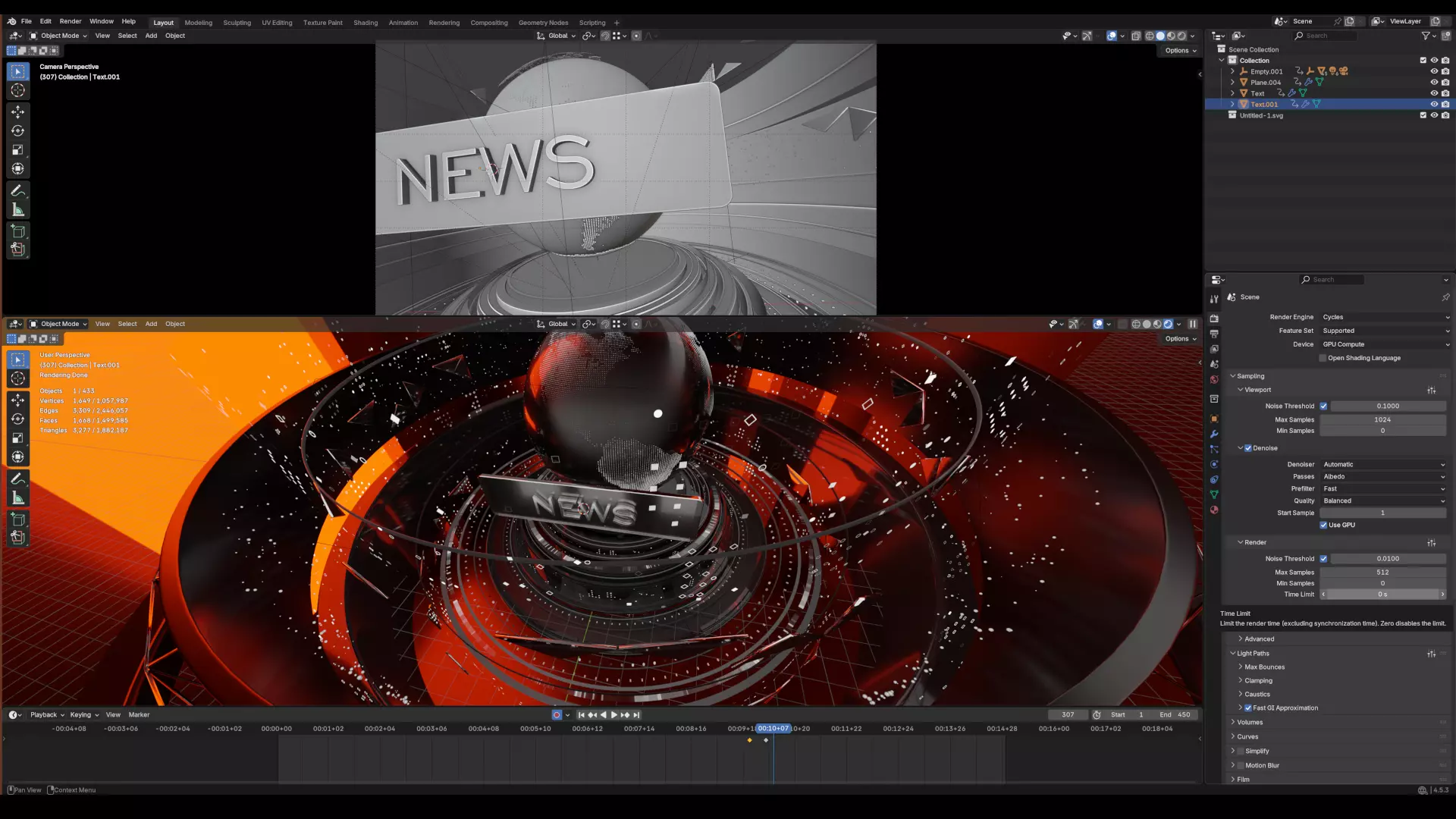This screenshot has height=819, width=1456.
Task: Select the Scale tool in the upper viewport
Action: point(18,149)
